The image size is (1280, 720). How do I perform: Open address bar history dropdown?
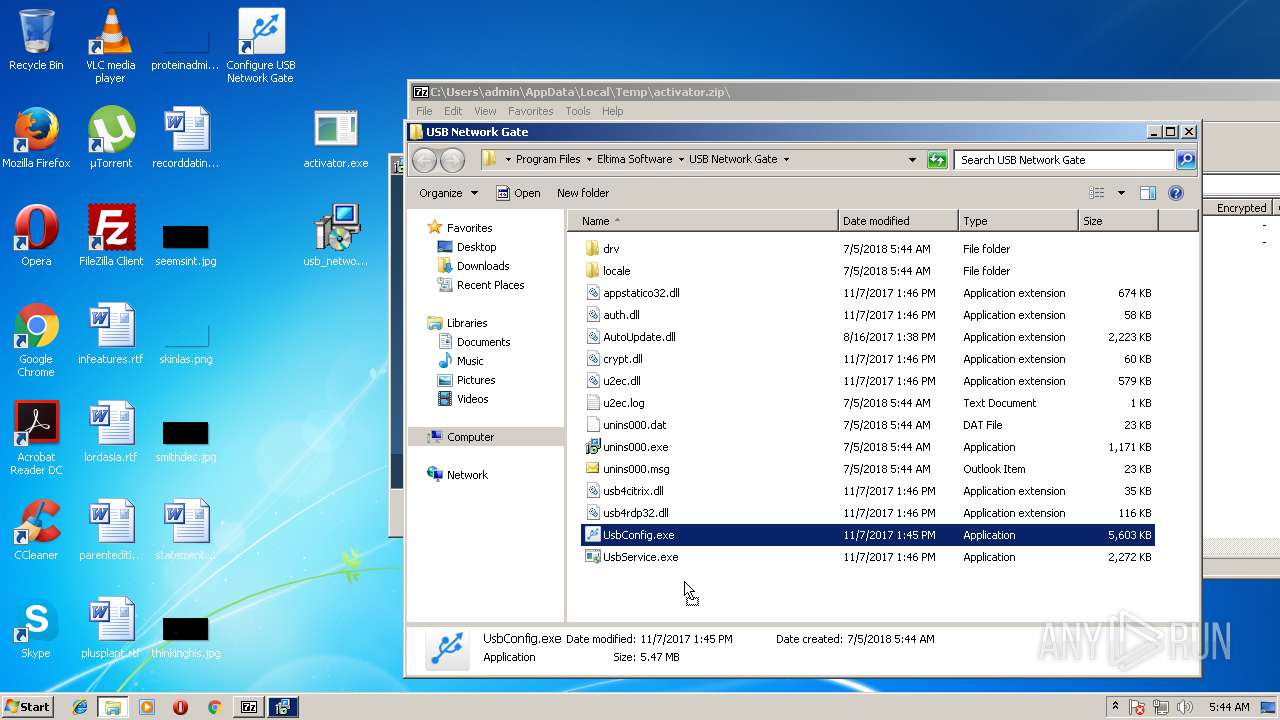point(912,160)
